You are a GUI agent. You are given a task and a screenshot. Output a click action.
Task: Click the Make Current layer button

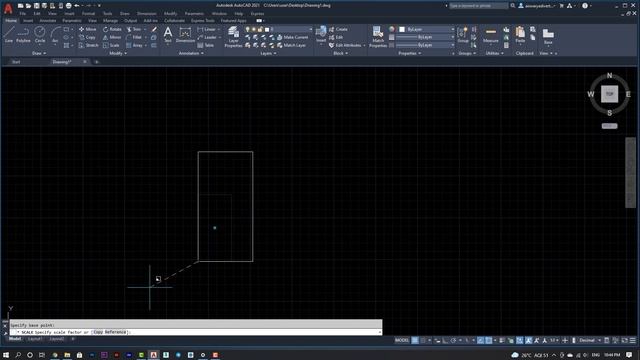tap(292, 37)
